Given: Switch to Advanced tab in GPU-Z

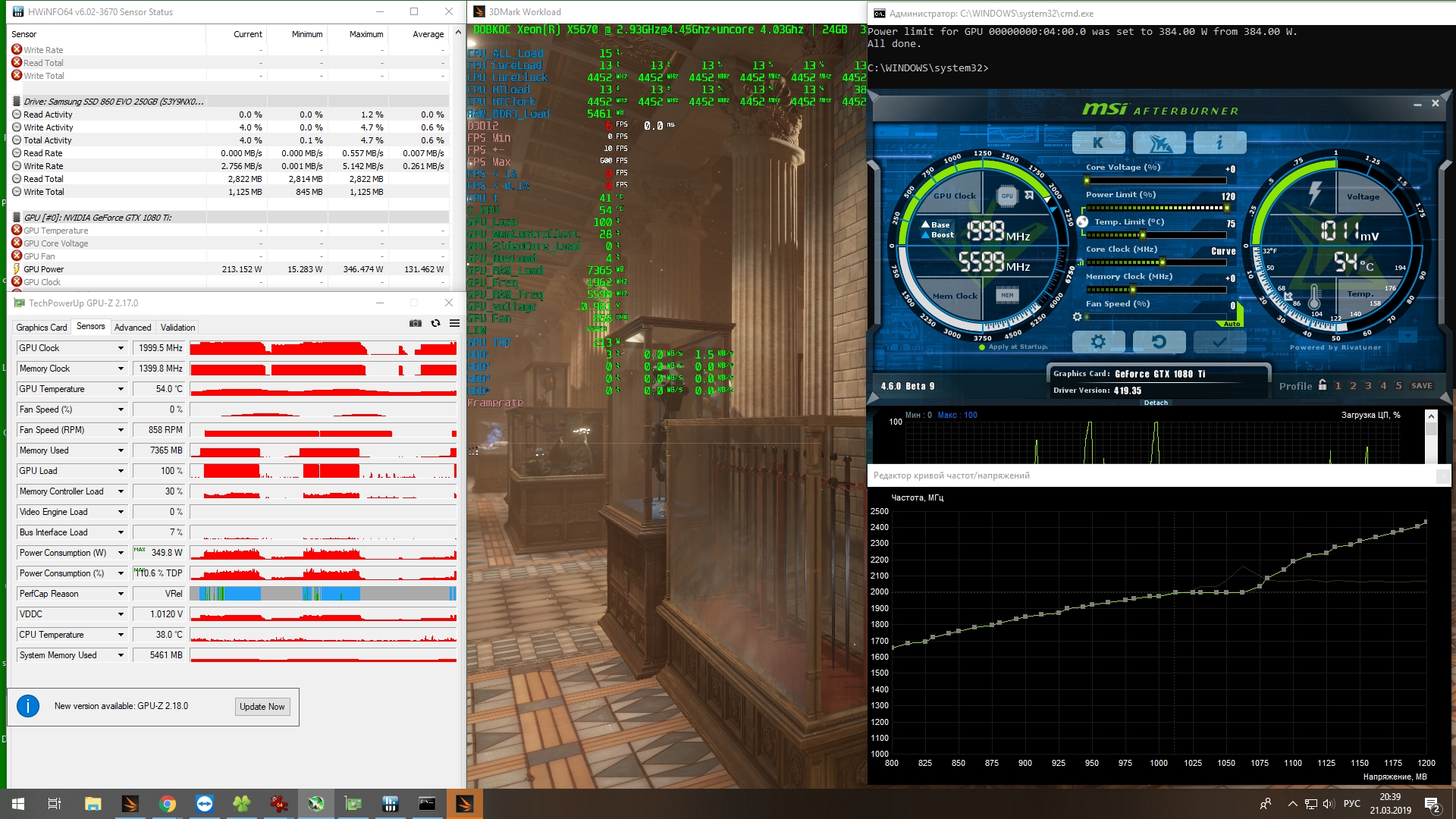Looking at the screenshot, I should coord(133,328).
